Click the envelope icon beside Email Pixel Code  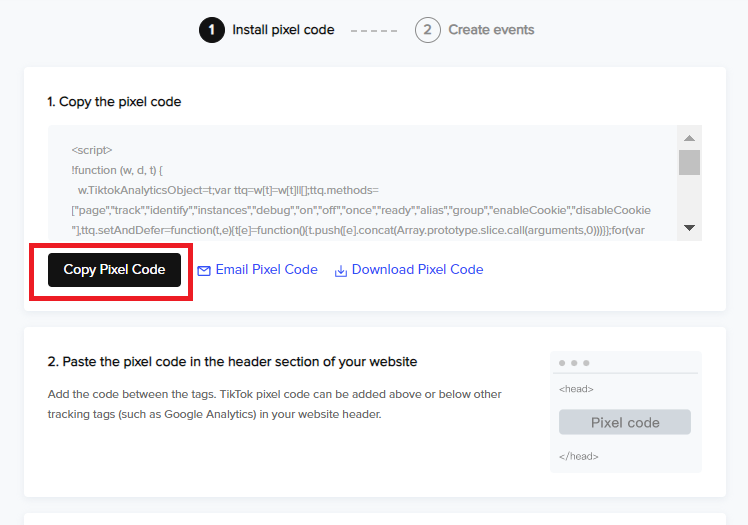pos(204,271)
